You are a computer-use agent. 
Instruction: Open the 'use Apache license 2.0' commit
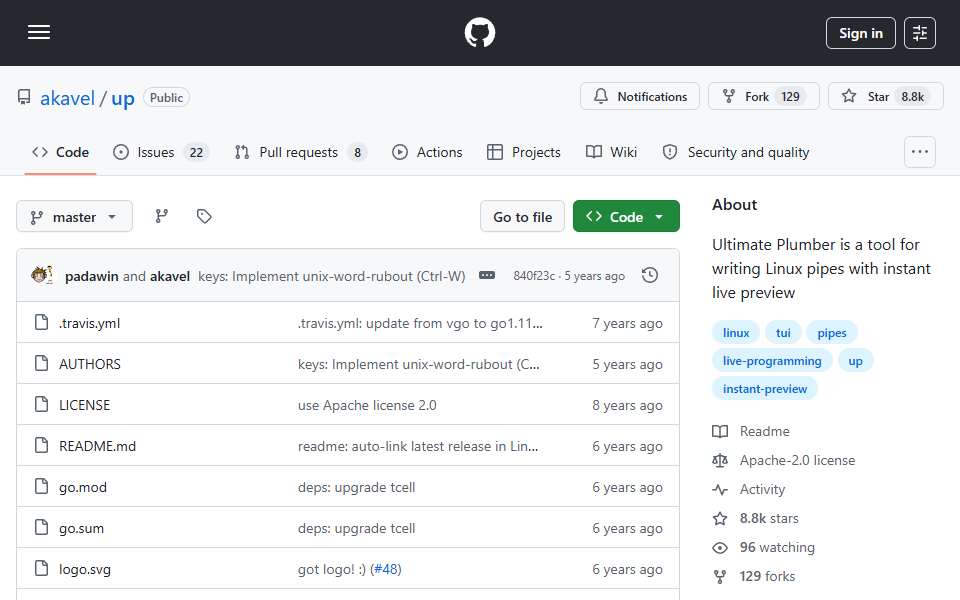[x=367, y=405]
